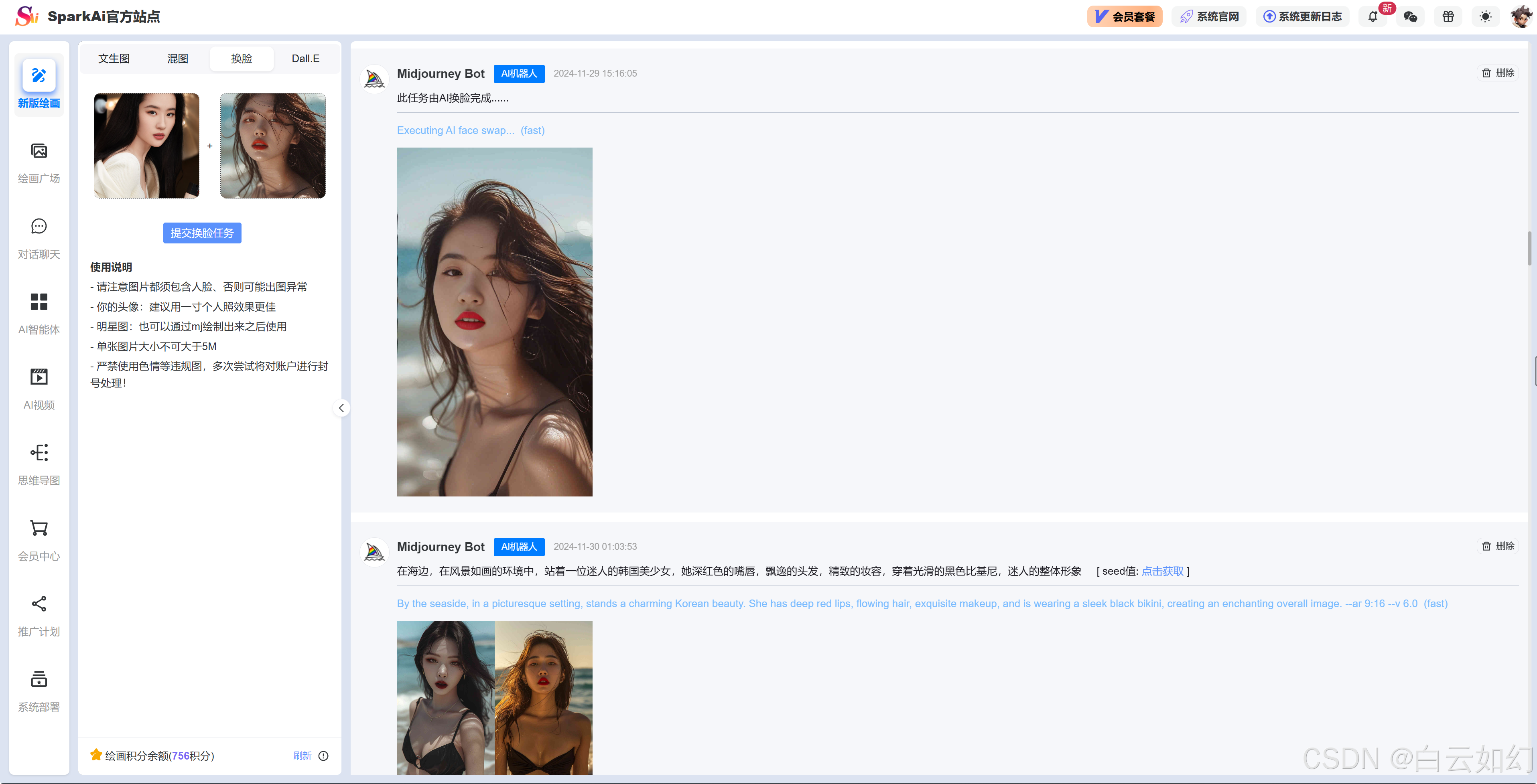The image size is (1537, 784).
Task: Open the 系统部署 sidebar icon
Action: pos(39,679)
